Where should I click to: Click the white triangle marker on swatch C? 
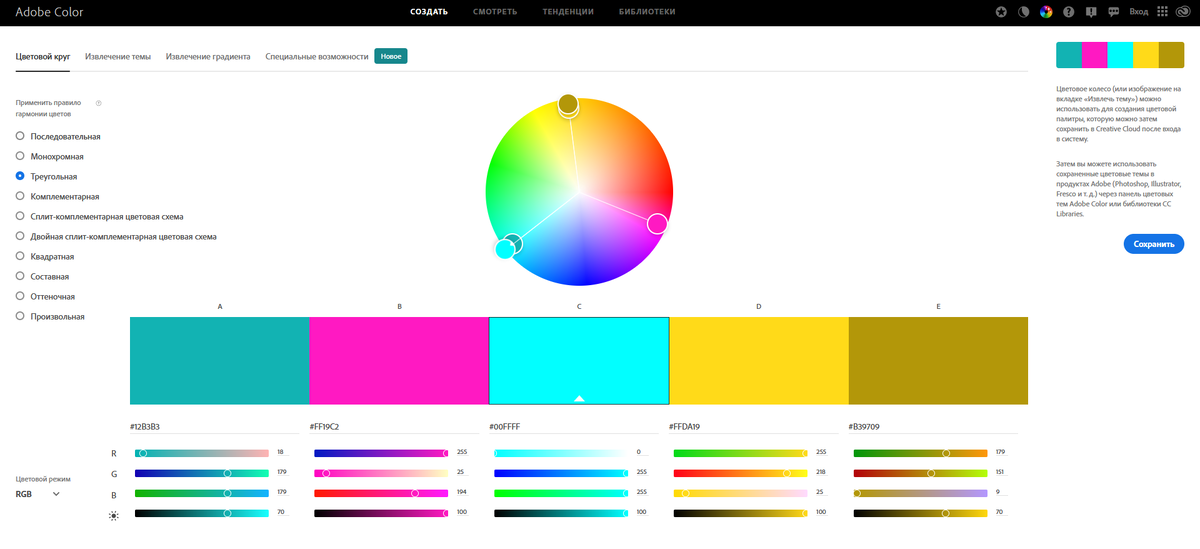point(579,398)
